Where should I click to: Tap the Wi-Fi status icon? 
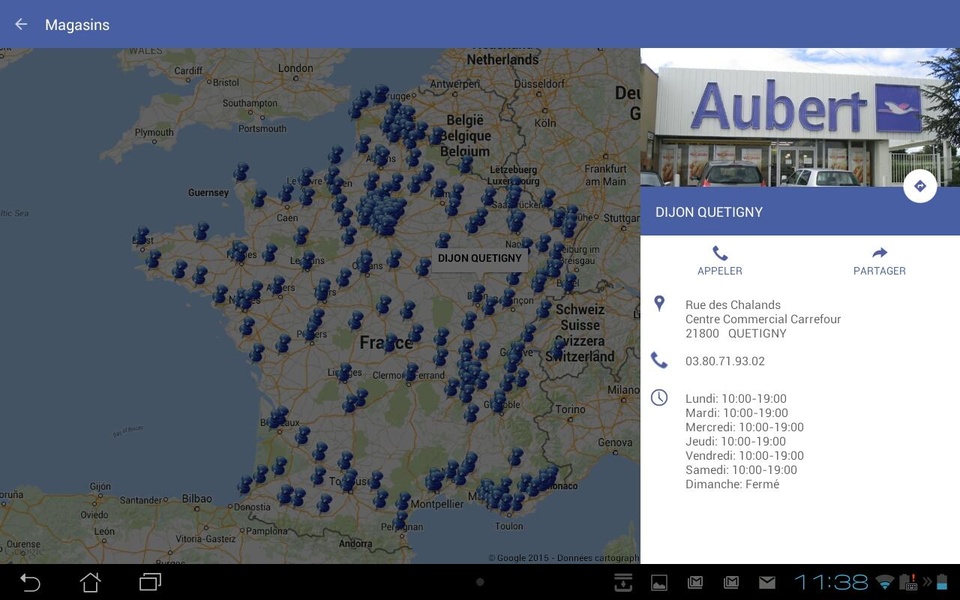[884, 582]
